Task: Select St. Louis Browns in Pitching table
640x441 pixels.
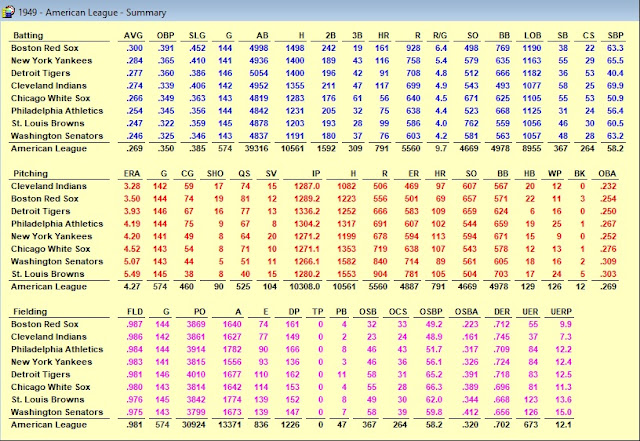Action: [47, 274]
